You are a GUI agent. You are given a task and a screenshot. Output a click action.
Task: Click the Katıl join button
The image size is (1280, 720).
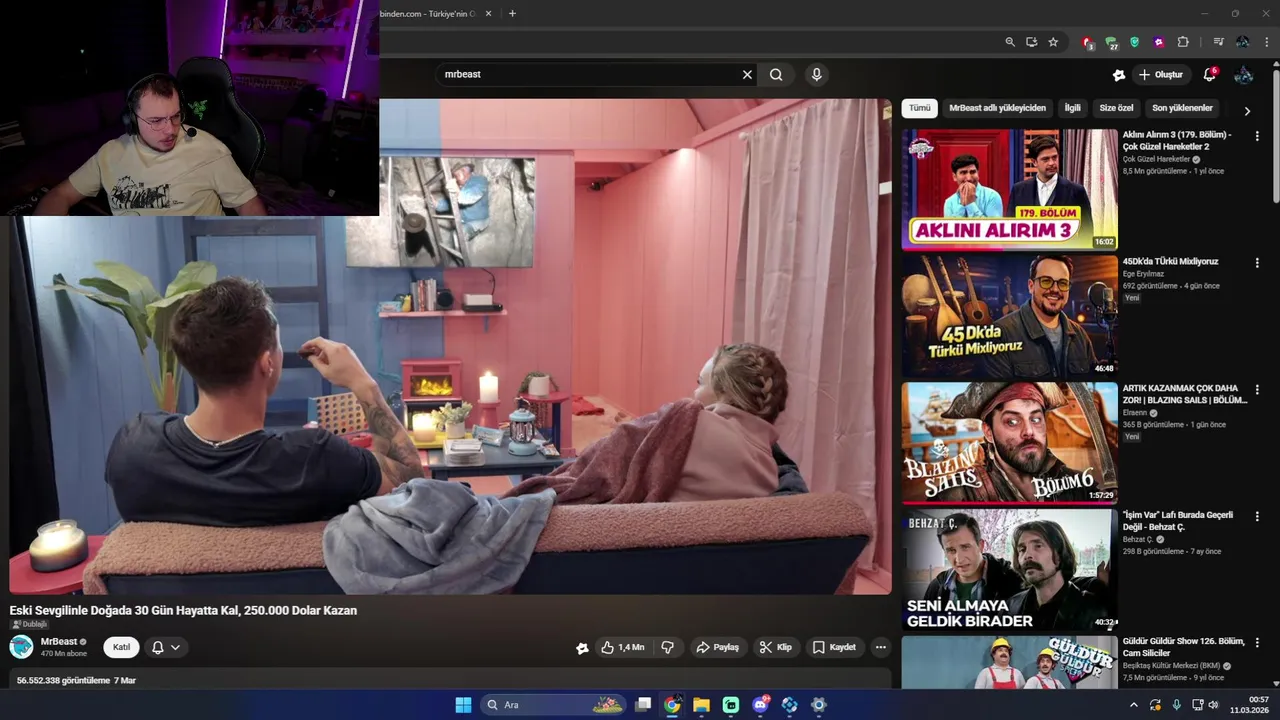pos(121,647)
